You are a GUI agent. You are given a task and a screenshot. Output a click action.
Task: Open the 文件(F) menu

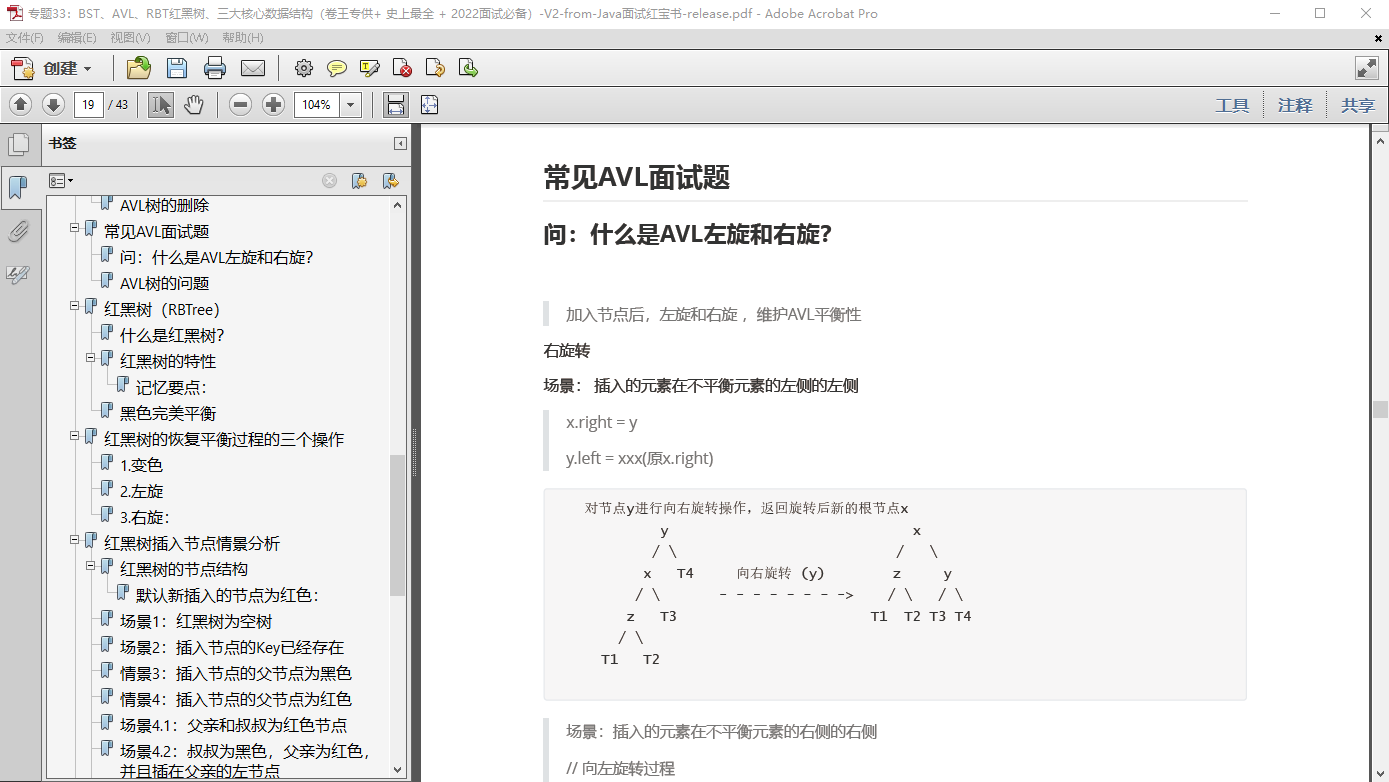click(25, 38)
